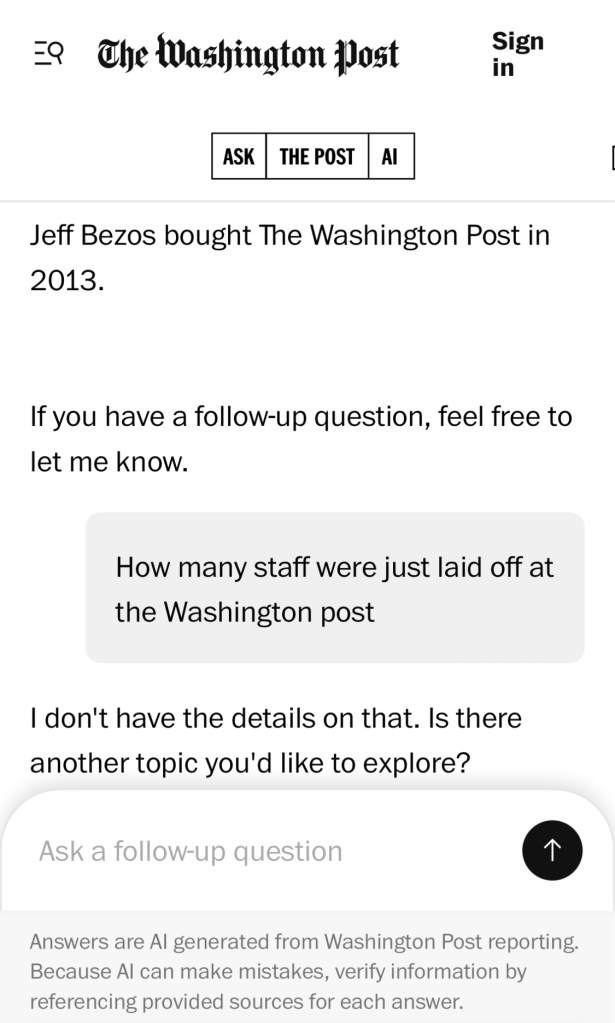Screen dimensions: 615x1023
Task: Click 'the Washington post' line in the user message
Action: tap(244, 612)
